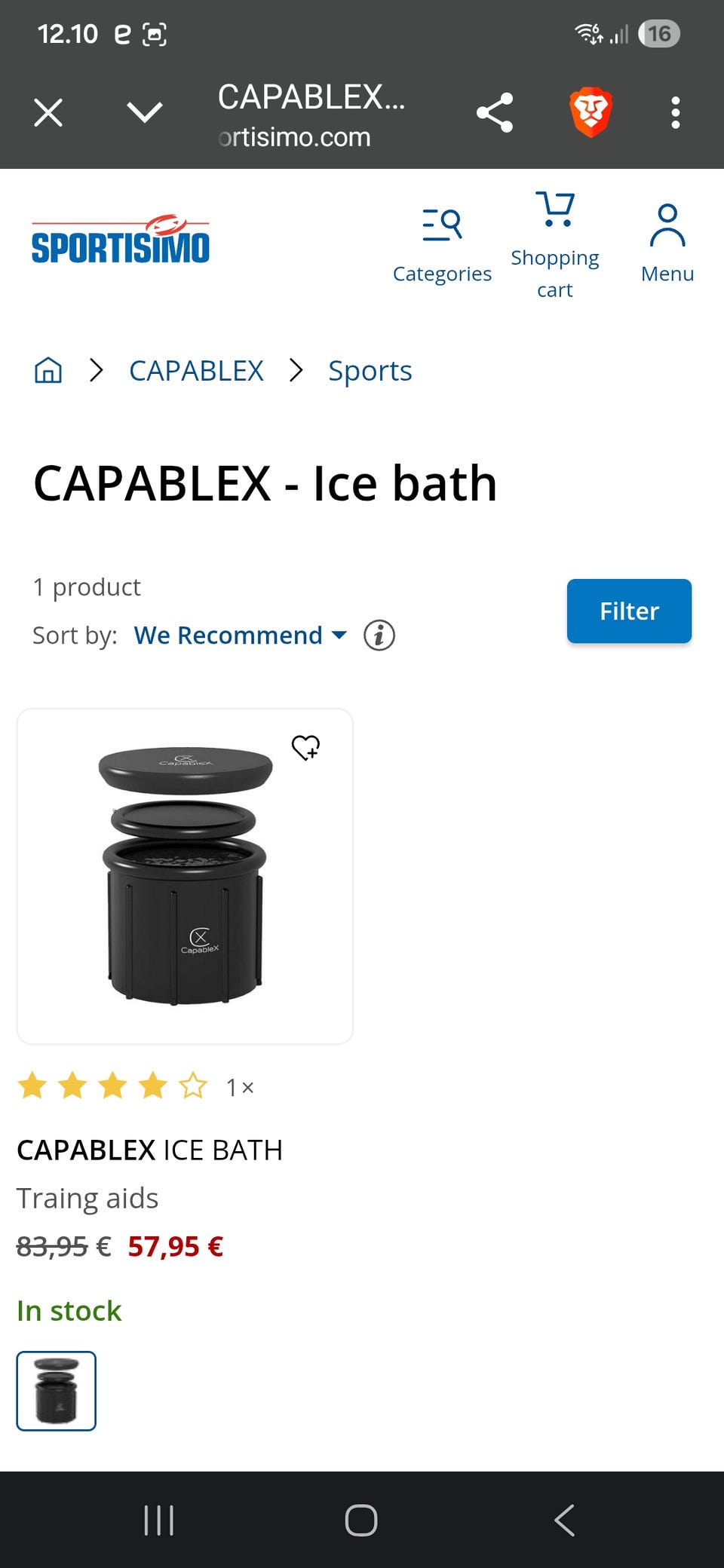Viewport: 724px width, 1568px height.
Task: Add ice bath to favorites heart
Action: [305, 748]
